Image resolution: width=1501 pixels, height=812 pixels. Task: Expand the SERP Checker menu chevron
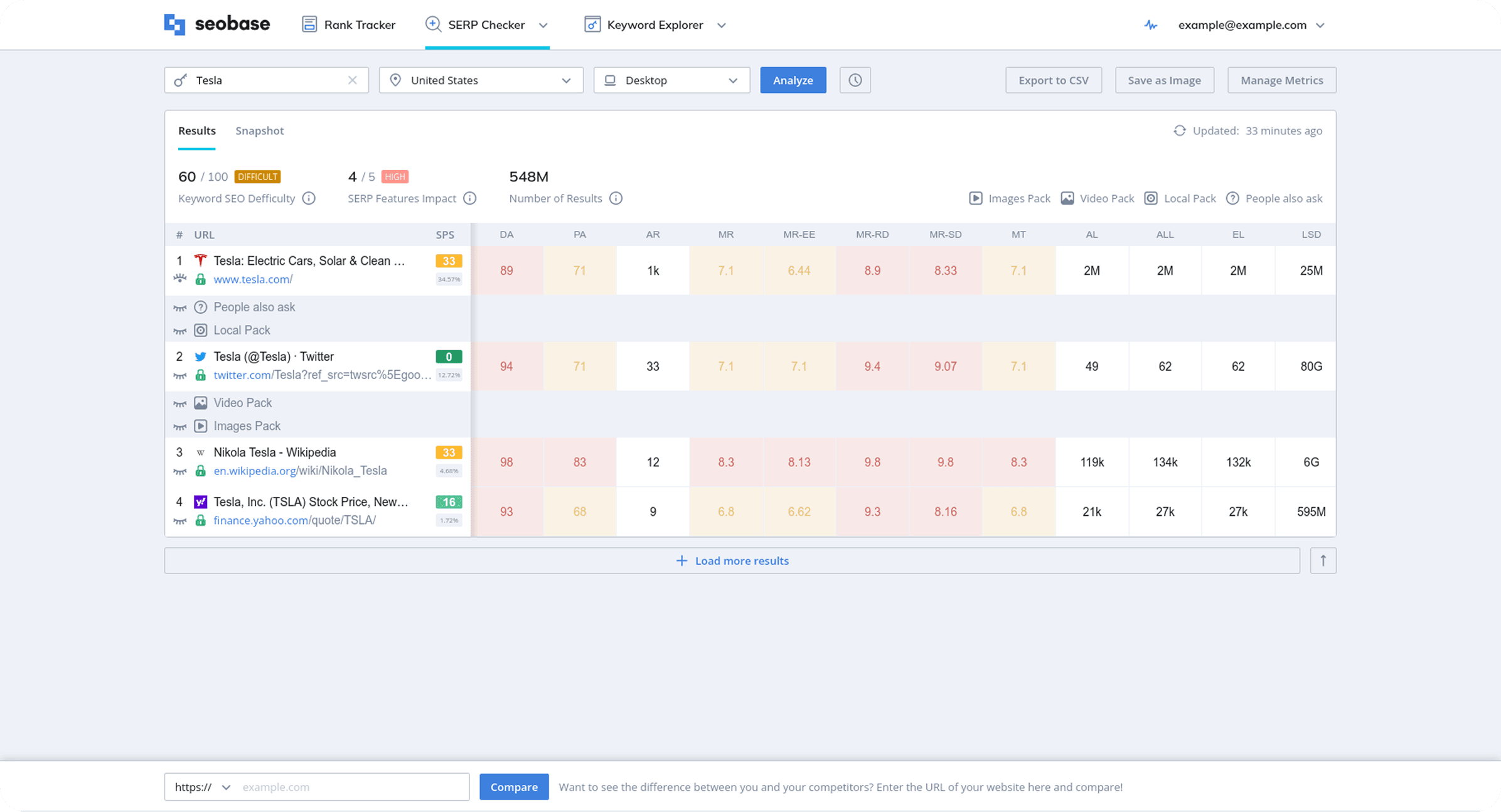point(543,25)
